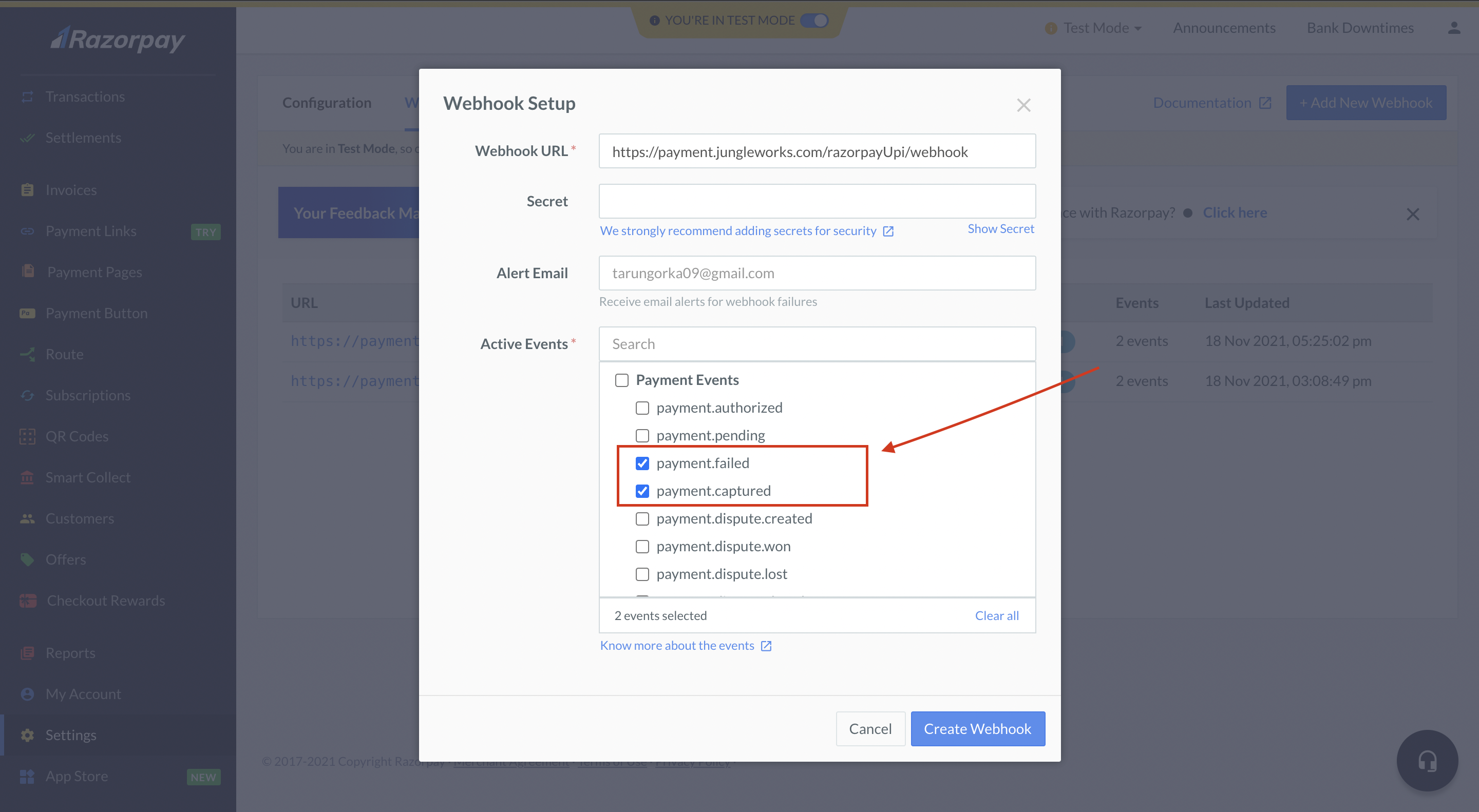Open Invoices sidebar icon
The height and width of the screenshot is (812, 1479).
coord(27,190)
